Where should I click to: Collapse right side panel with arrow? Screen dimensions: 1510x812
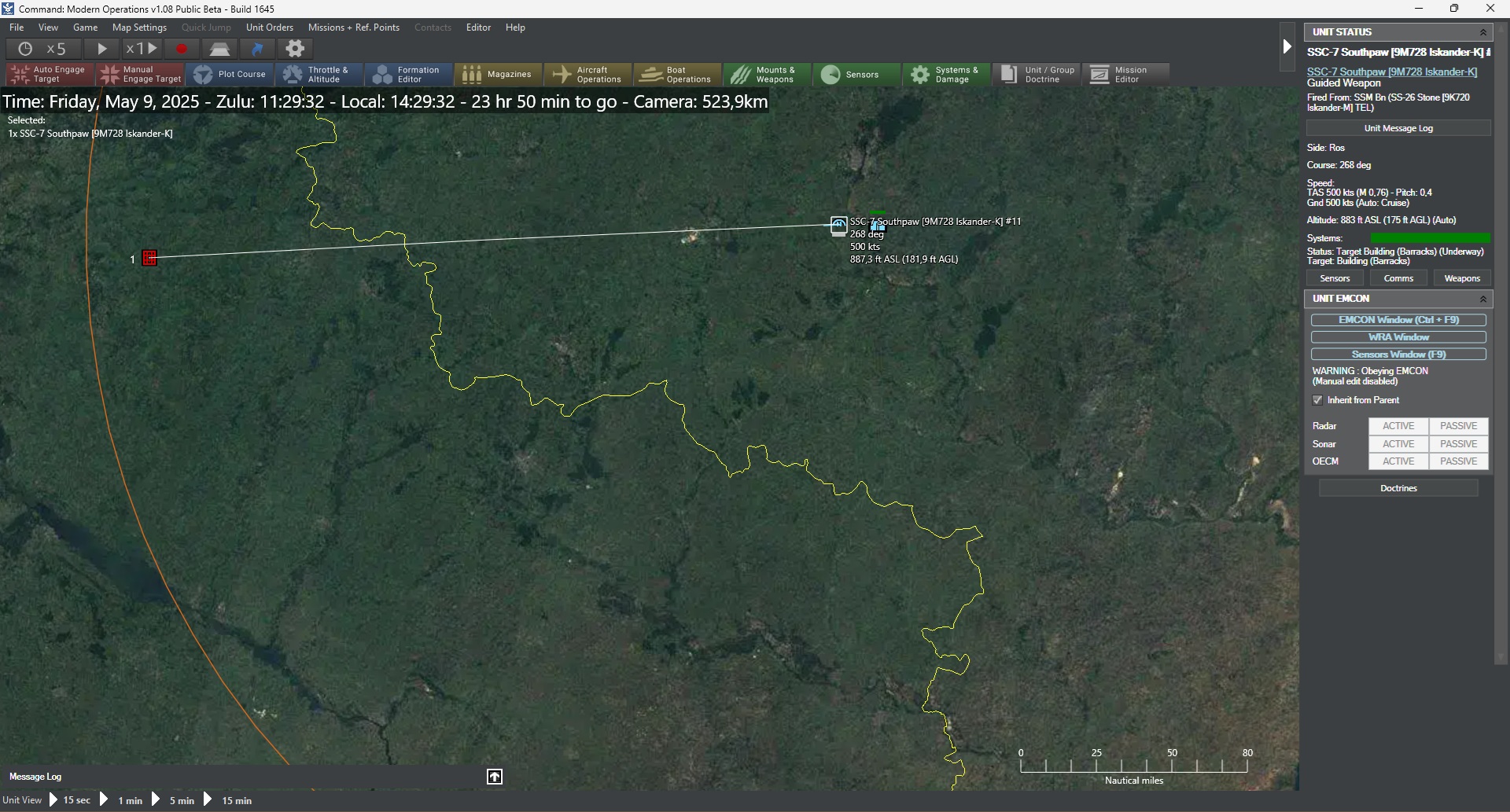(1287, 46)
